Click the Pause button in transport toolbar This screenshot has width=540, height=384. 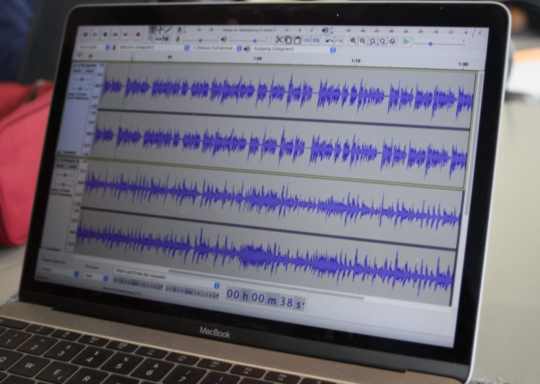86,34
